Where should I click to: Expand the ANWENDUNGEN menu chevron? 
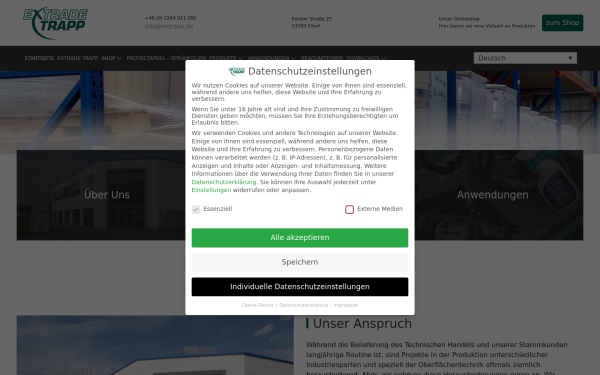(x=293, y=59)
